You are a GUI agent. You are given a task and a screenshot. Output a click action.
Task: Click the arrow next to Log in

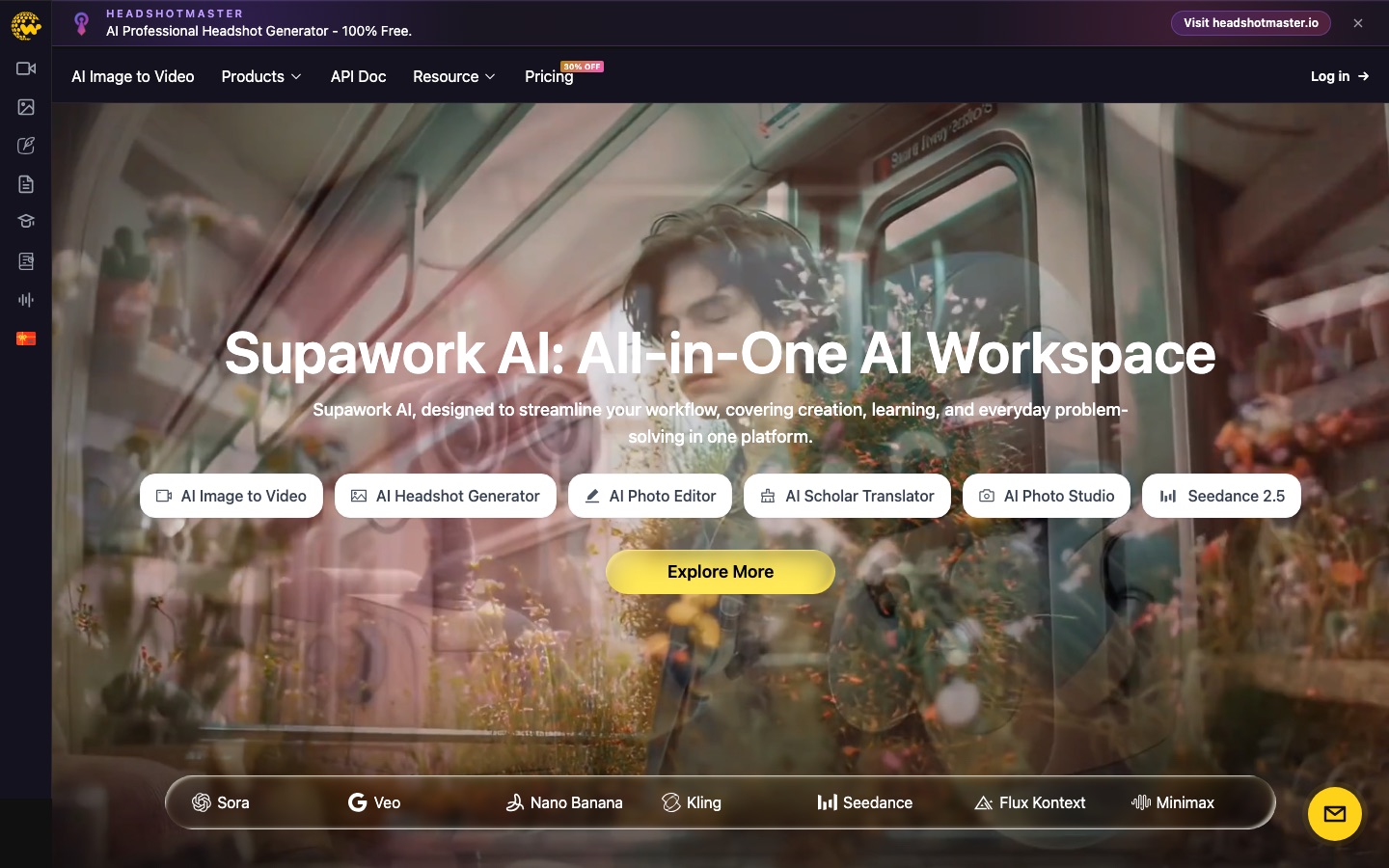1363,76
